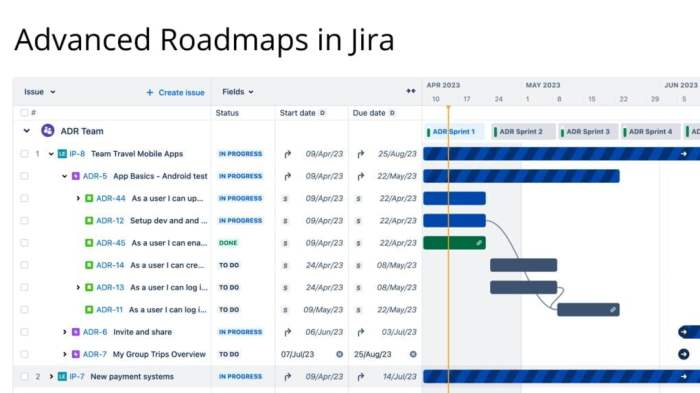Click the arrow at end of IP-8 bar
Screen dimensions: 700x393
coord(683,154)
